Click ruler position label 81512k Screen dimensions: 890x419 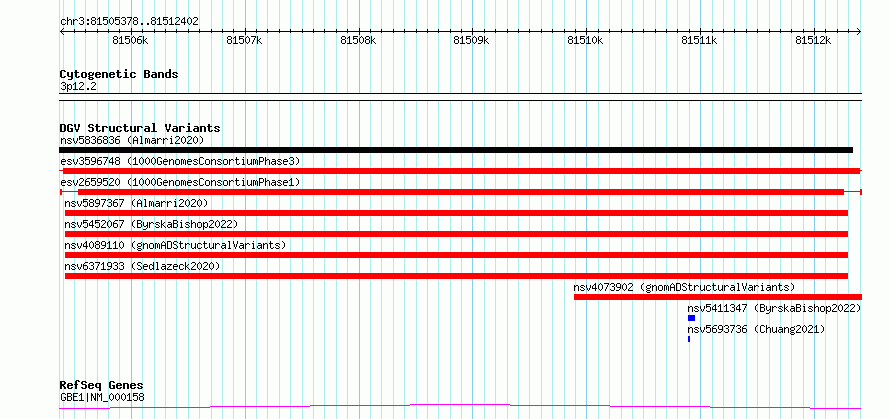point(813,40)
